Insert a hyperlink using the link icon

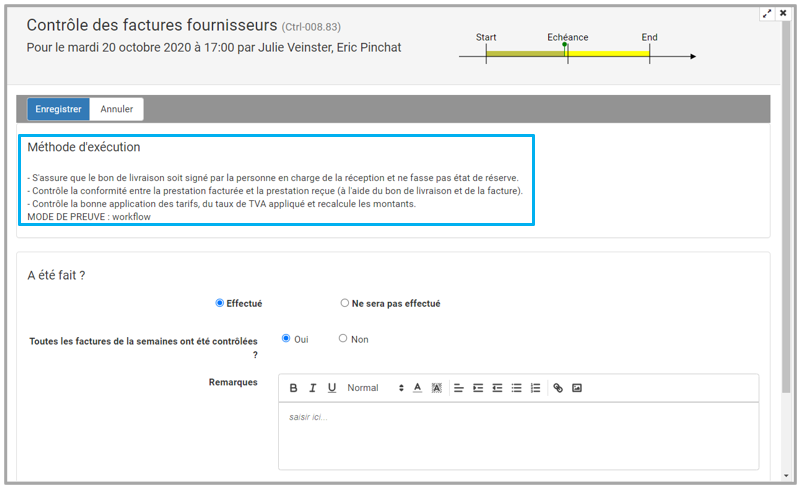coord(558,388)
